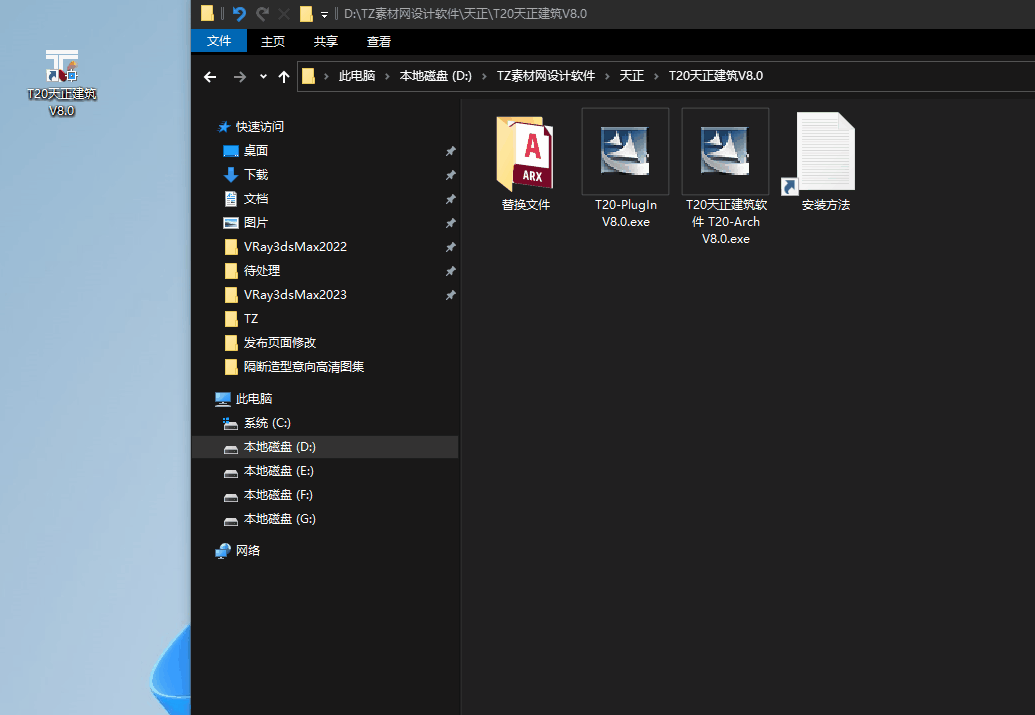
Task: Open the 文件 menu tab
Action: click(218, 41)
